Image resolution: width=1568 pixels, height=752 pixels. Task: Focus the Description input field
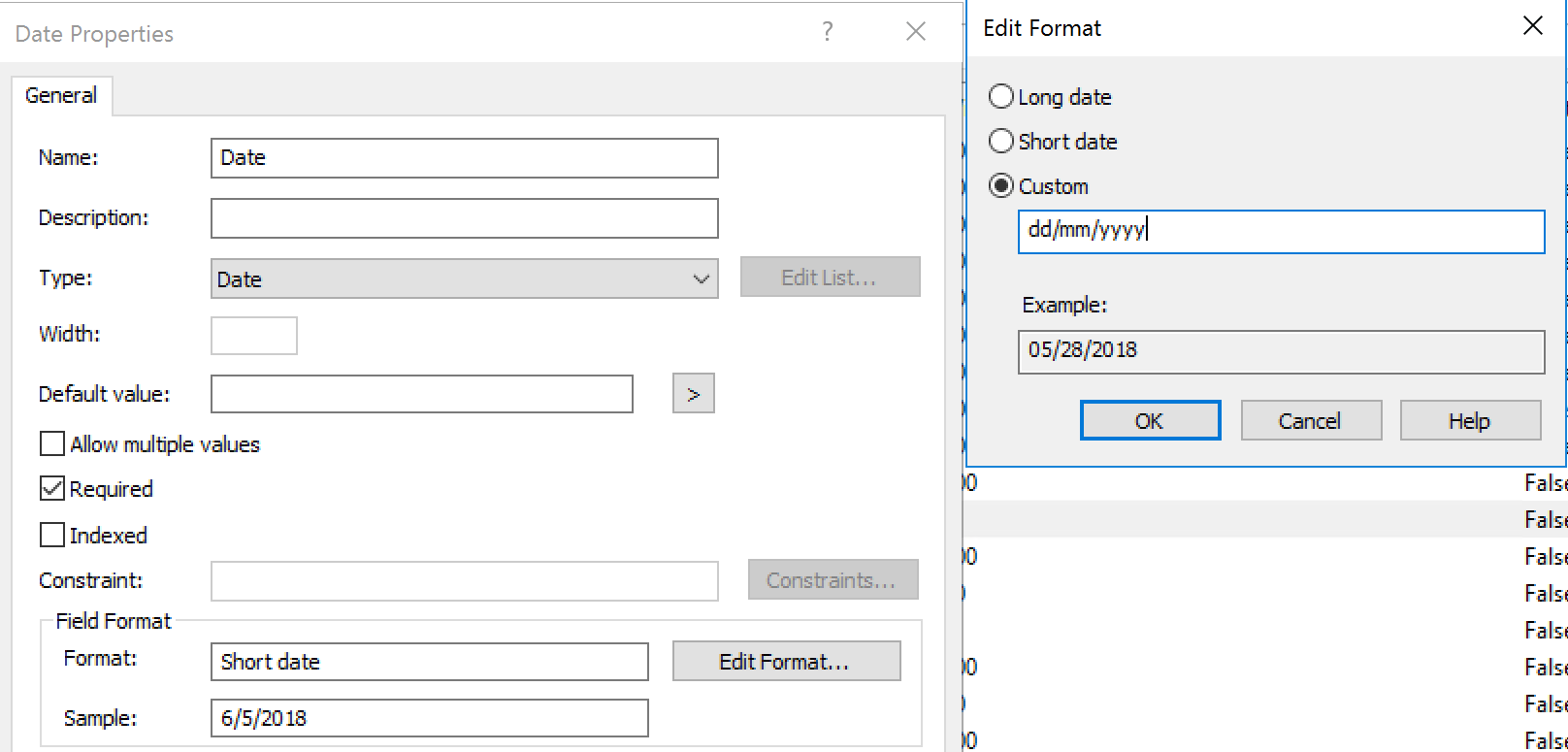click(x=464, y=218)
